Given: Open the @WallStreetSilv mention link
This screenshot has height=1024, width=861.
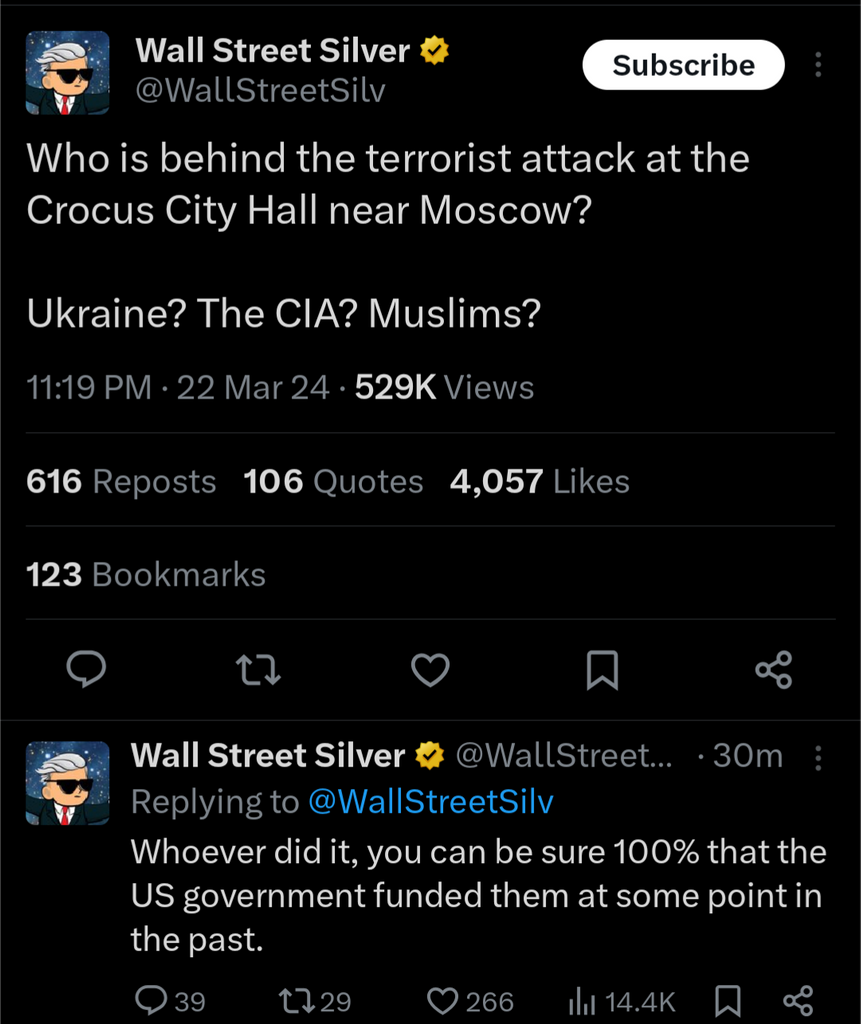Looking at the screenshot, I should point(430,801).
